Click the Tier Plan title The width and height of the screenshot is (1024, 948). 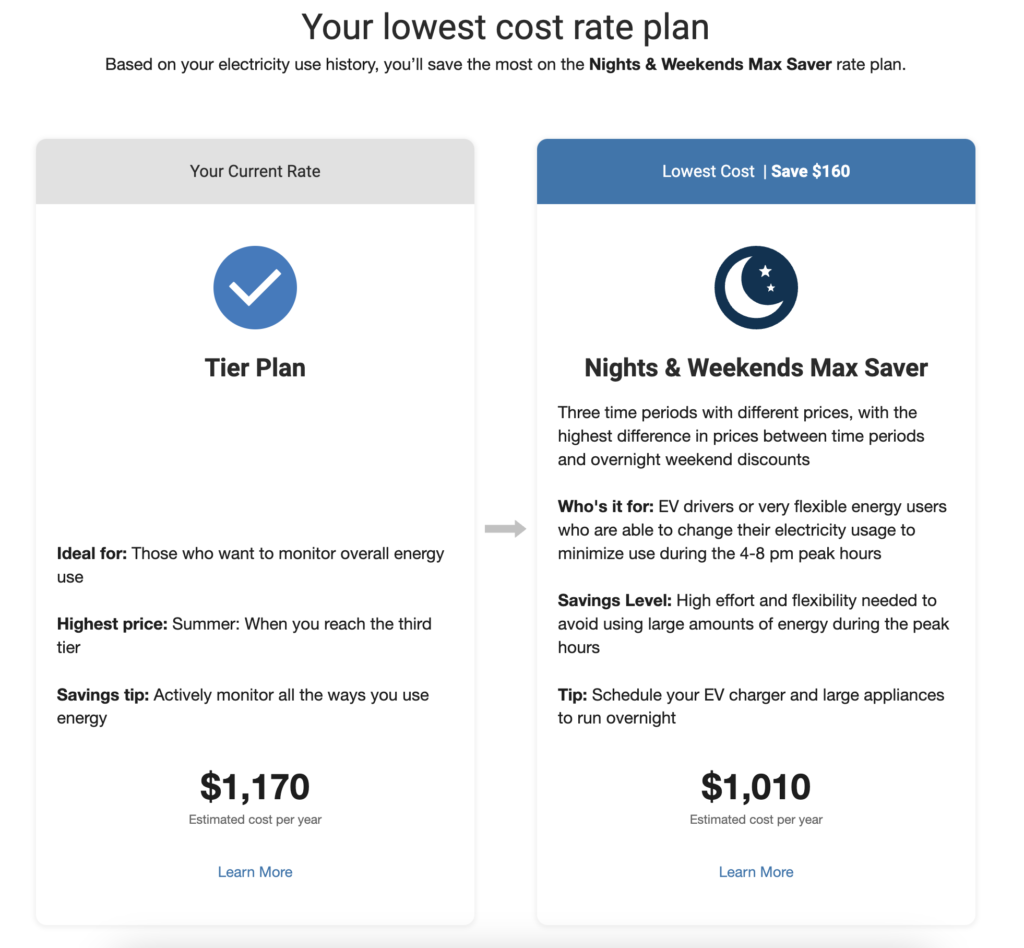(255, 368)
